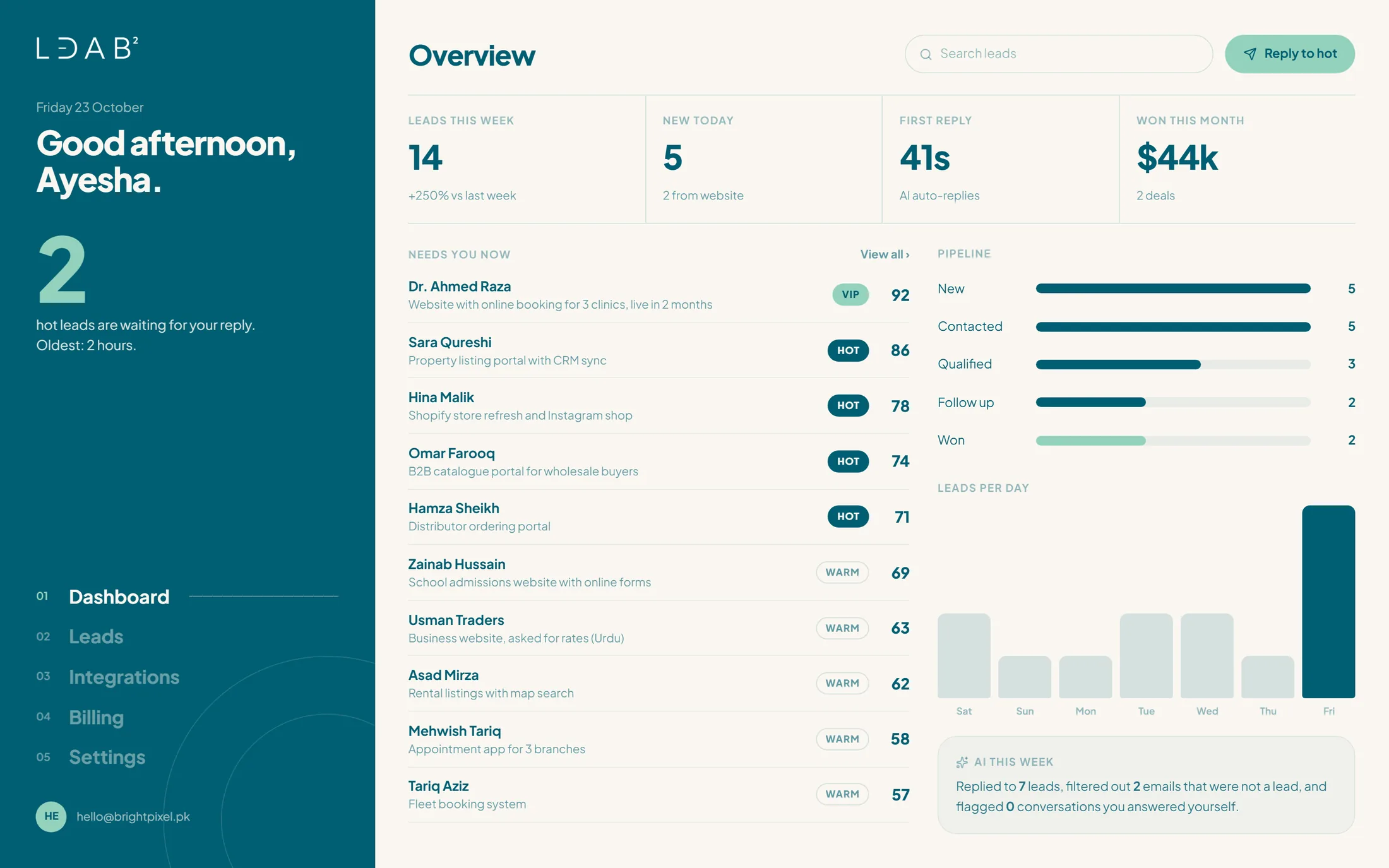Screen dimensions: 1389x868
Task: Click the Reply to hot button
Action: click(x=1290, y=54)
